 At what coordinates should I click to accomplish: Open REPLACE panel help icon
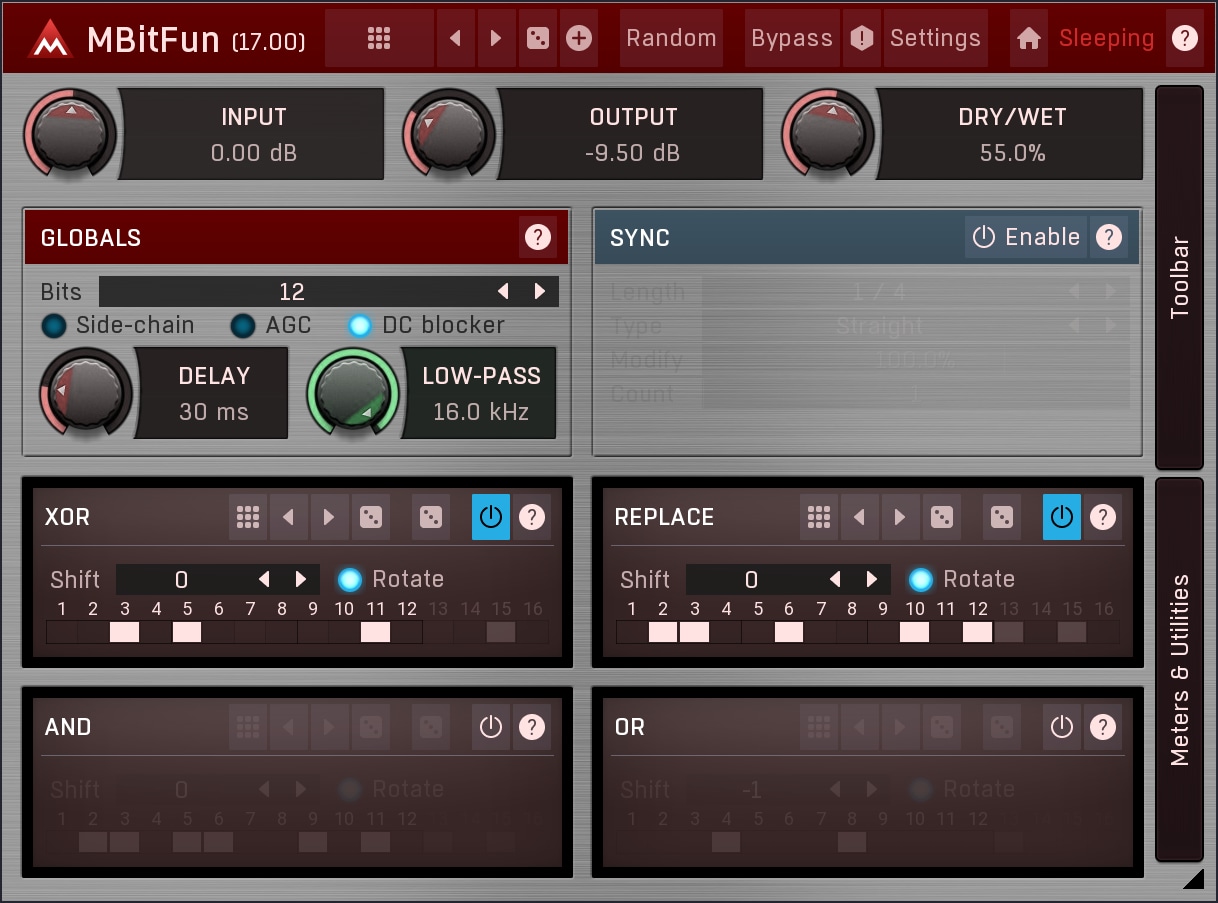tap(1103, 517)
